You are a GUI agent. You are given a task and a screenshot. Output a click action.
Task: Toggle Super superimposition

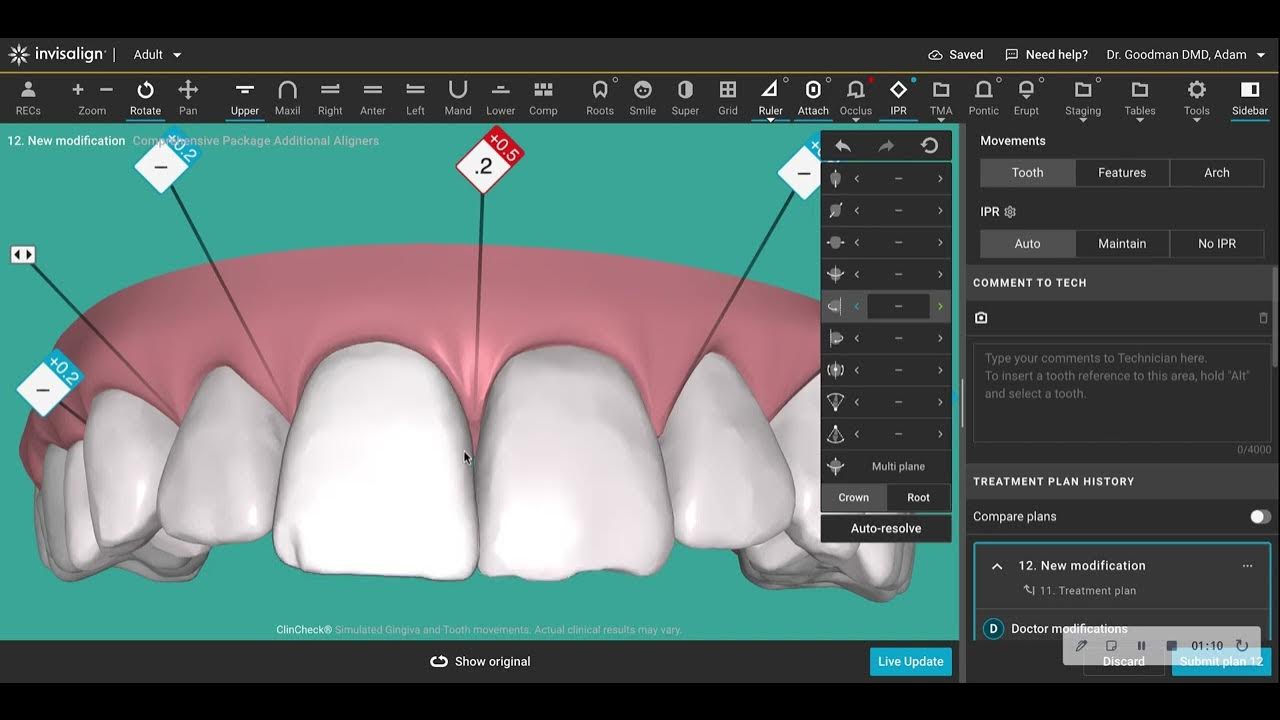tap(685, 98)
